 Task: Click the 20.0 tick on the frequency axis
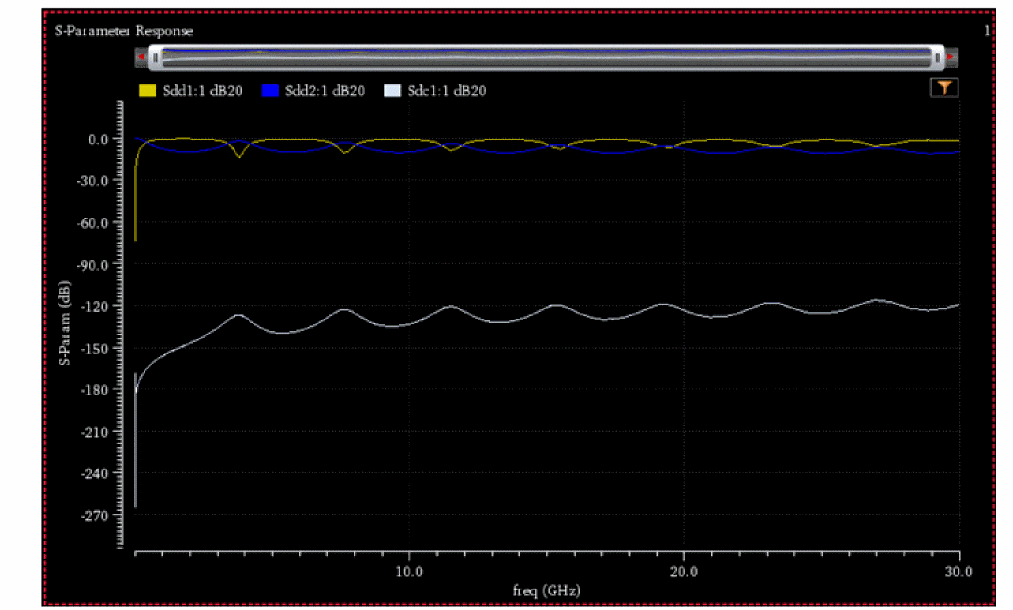(683, 570)
